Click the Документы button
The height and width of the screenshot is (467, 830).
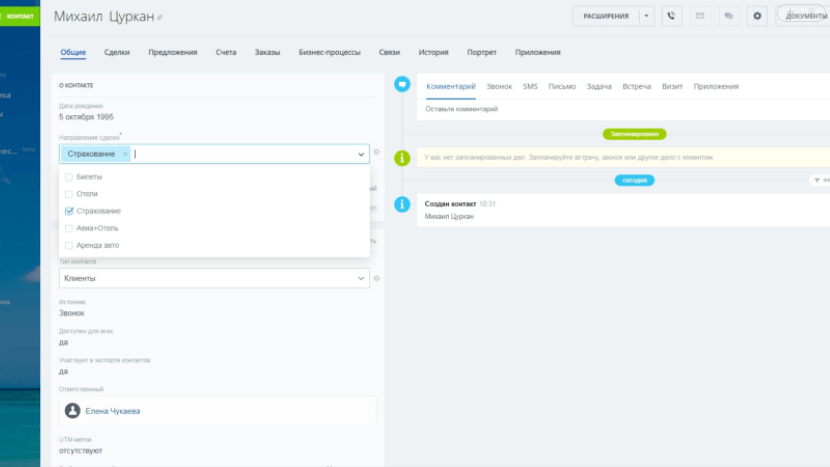804,15
